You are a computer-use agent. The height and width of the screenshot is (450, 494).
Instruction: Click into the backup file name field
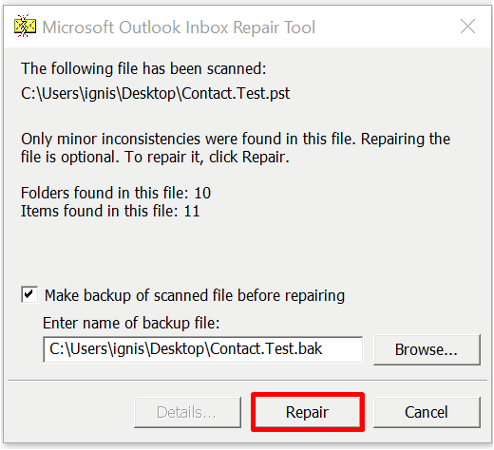click(x=203, y=349)
